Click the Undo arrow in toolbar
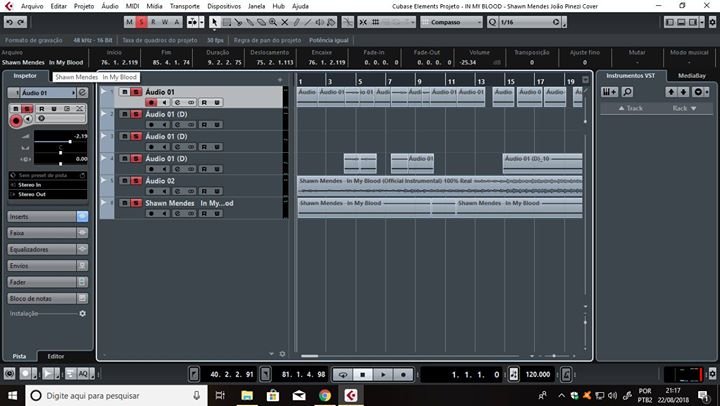The width and height of the screenshot is (720, 406). (x=11, y=21)
